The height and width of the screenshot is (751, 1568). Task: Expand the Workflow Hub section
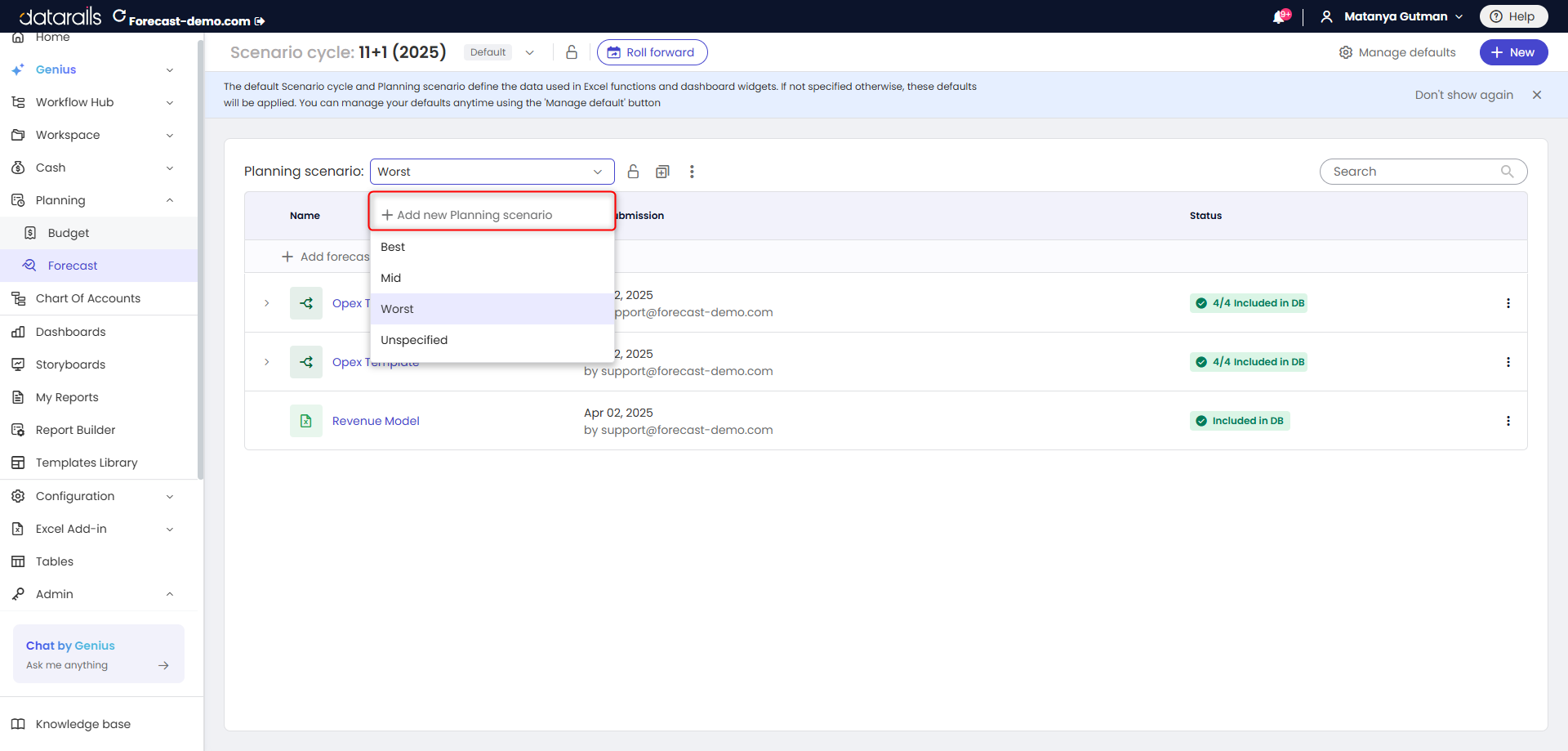[170, 103]
